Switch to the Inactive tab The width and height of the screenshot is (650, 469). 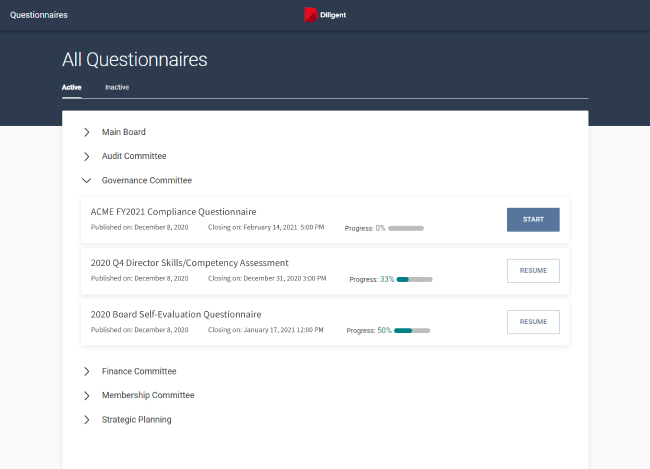(117, 87)
